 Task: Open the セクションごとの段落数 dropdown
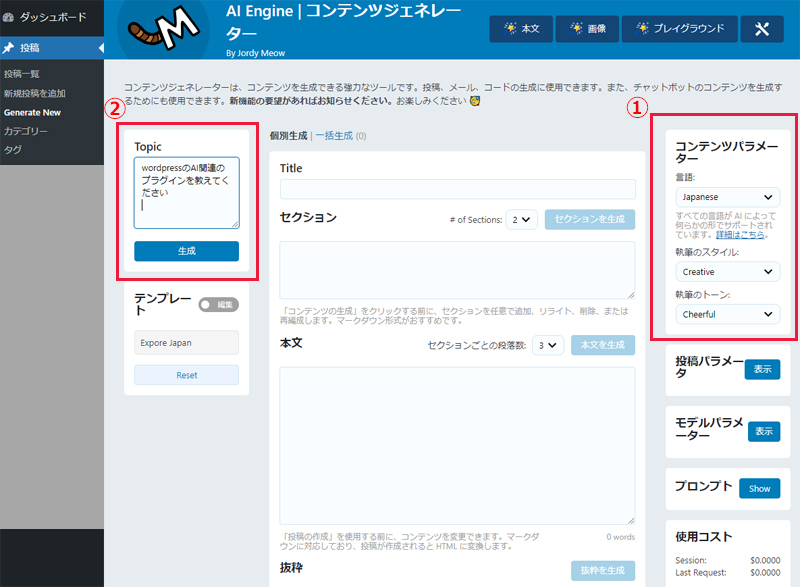tap(548, 345)
